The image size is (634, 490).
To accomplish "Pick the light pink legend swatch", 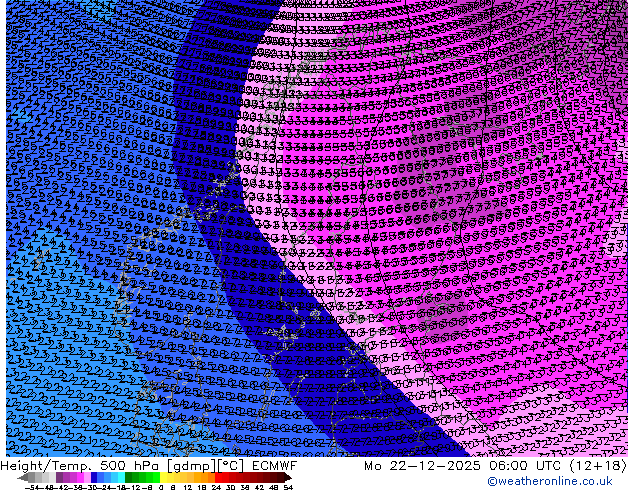I will pos(87,477).
